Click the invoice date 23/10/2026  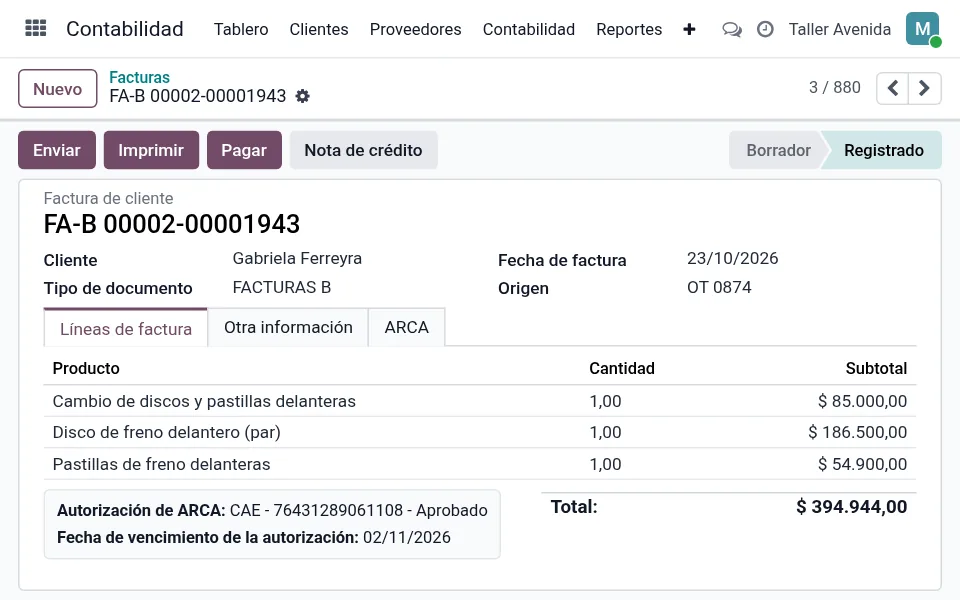[732, 258]
